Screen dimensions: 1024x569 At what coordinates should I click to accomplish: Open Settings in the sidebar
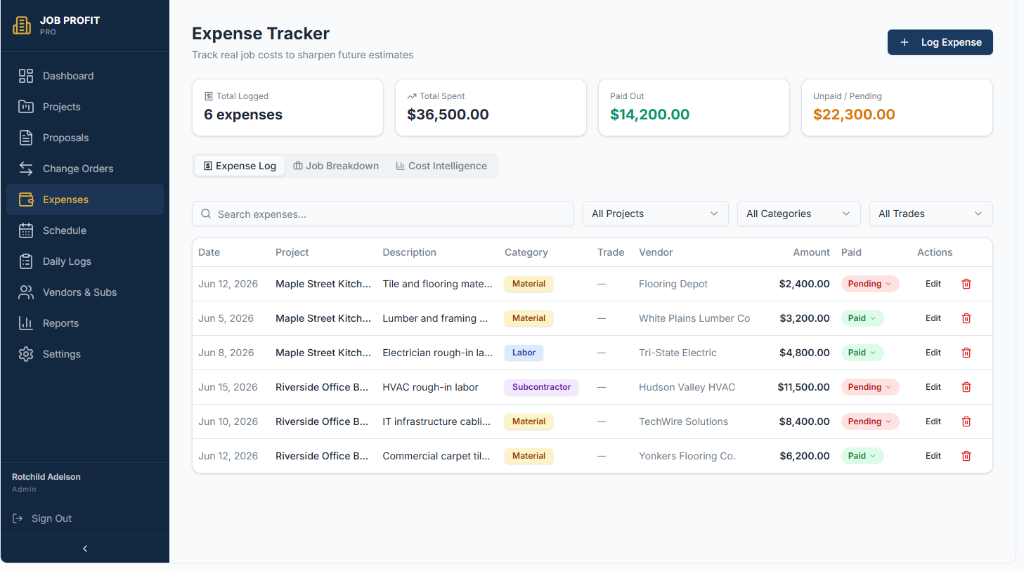point(85,354)
